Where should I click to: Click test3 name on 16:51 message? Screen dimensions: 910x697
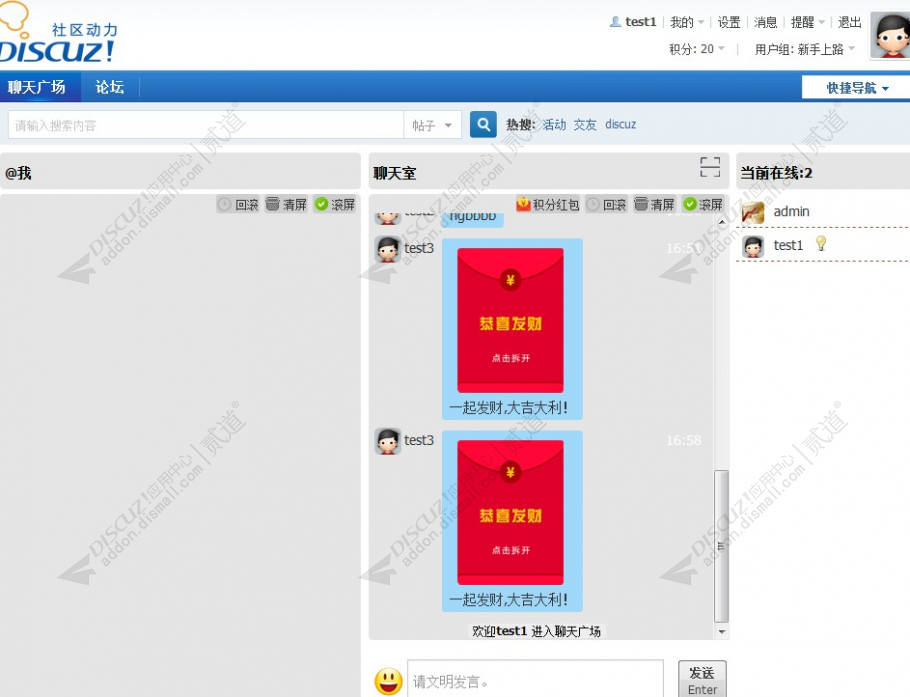[x=418, y=248]
